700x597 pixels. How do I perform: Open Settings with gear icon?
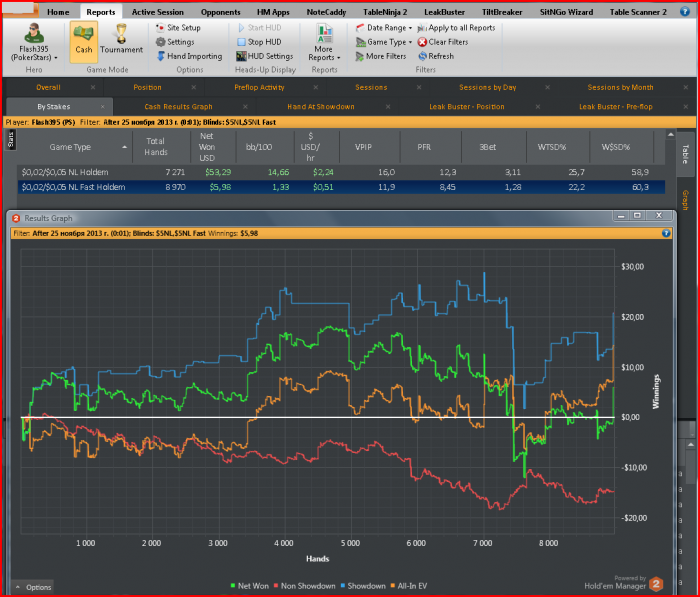pos(175,42)
